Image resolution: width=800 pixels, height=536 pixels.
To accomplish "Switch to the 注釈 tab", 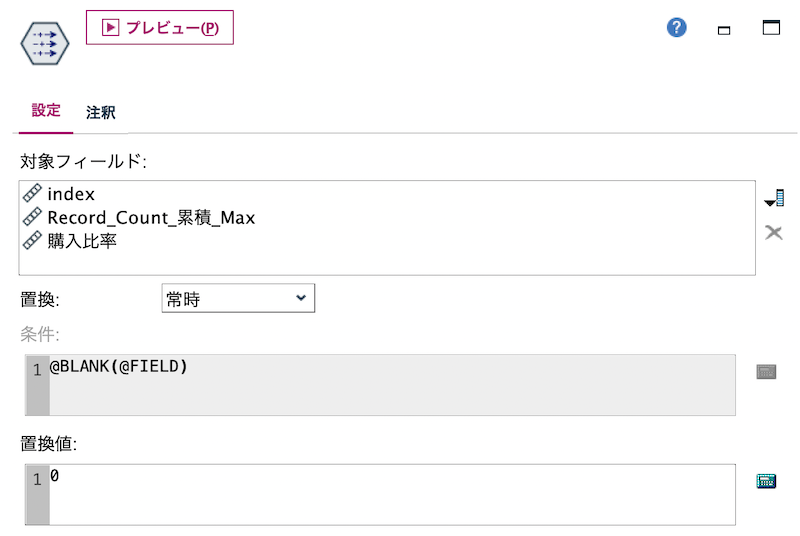I will point(101,112).
